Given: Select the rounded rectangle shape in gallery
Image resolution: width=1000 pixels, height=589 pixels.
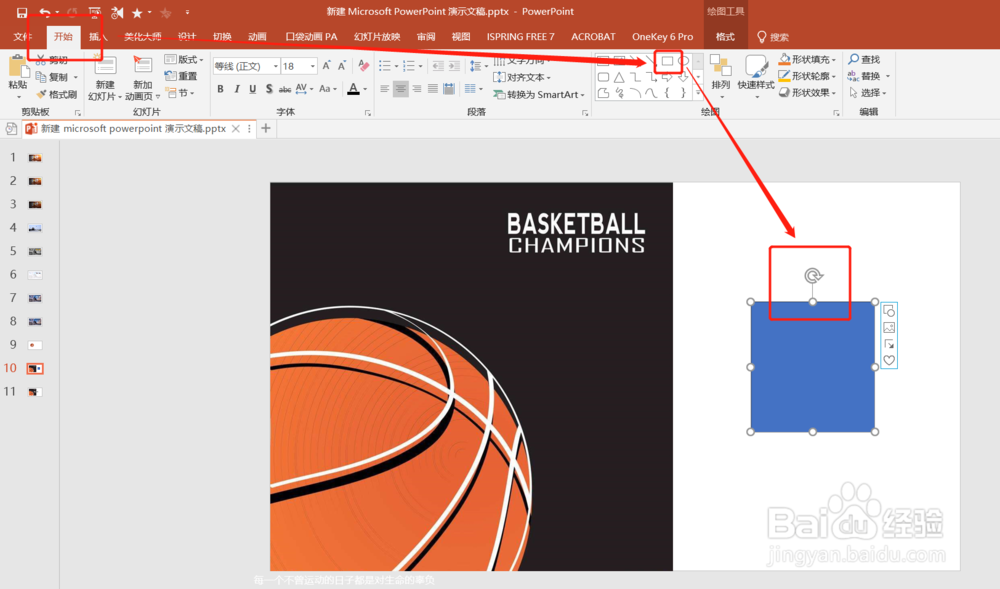Looking at the screenshot, I should 603,77.
